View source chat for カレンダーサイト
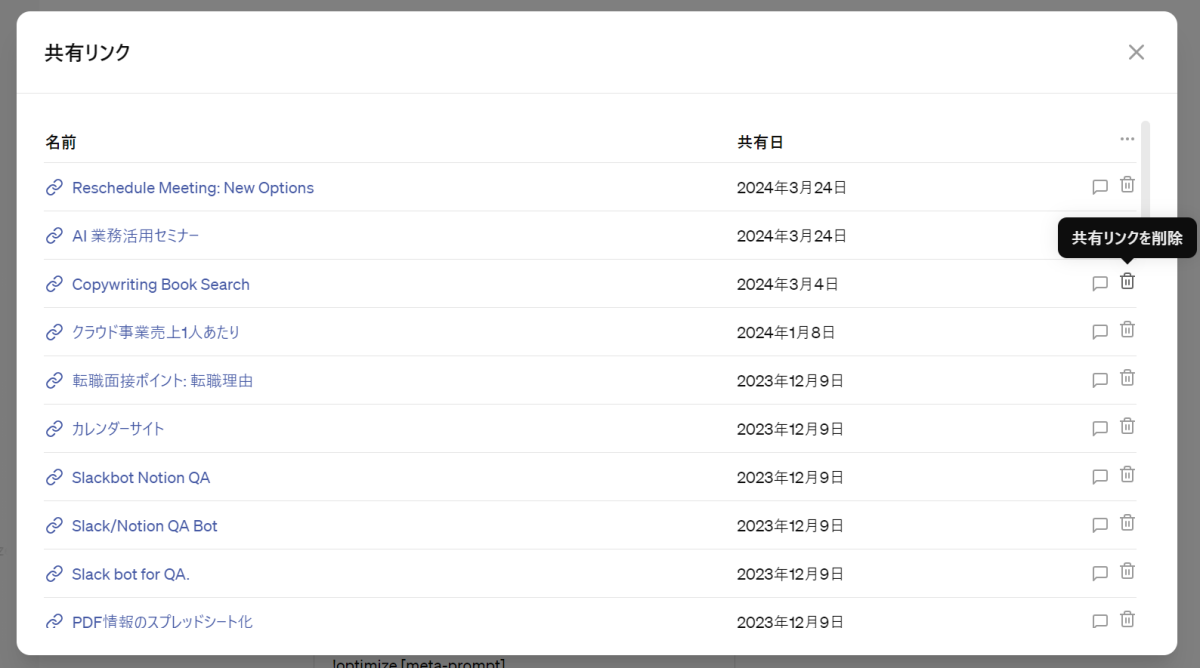Viewport: 1200px width, 668px height. tap(1100, 428)
